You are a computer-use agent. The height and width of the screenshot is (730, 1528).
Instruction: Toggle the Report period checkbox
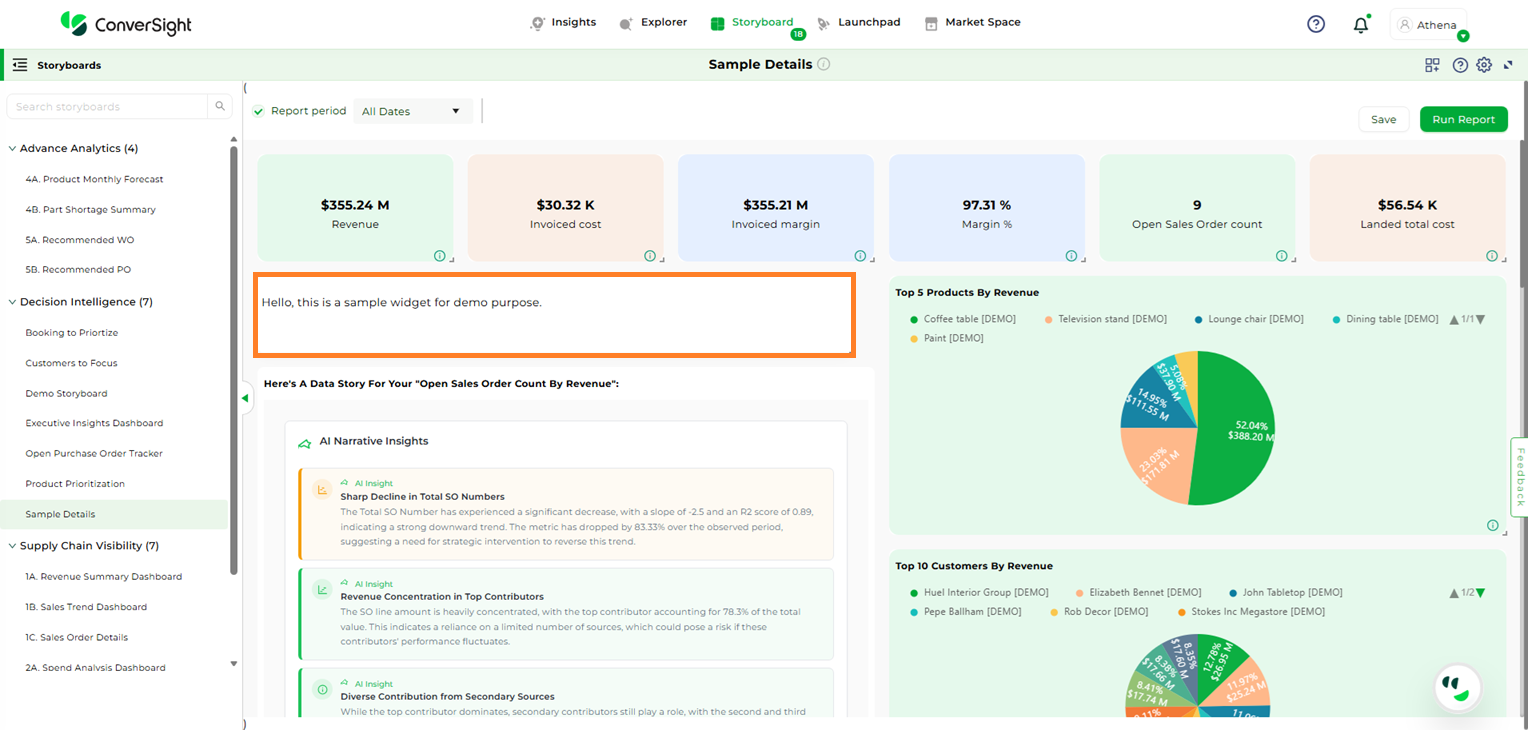click(x=259, y=111)
